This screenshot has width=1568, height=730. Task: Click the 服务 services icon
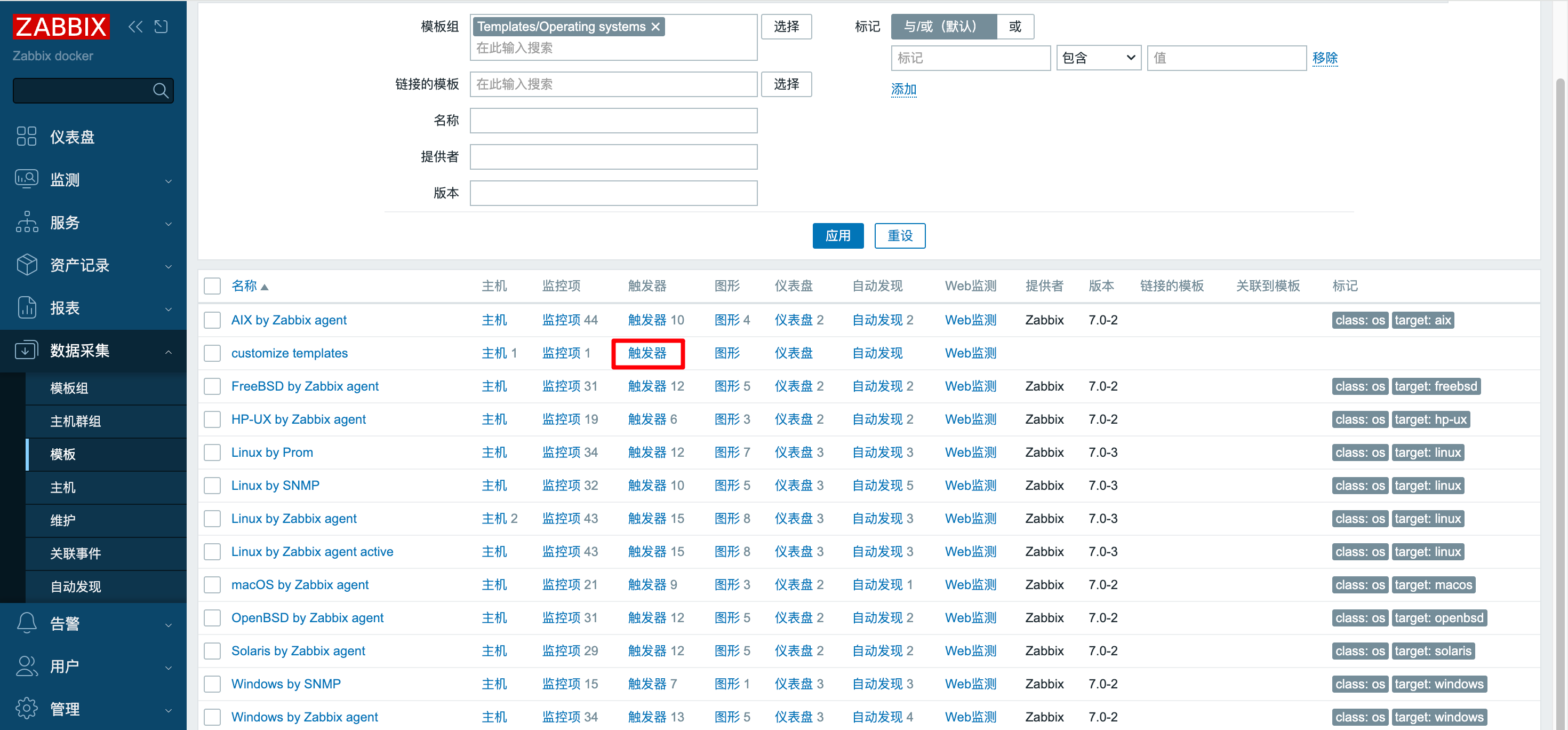click(x=26, y=221)
